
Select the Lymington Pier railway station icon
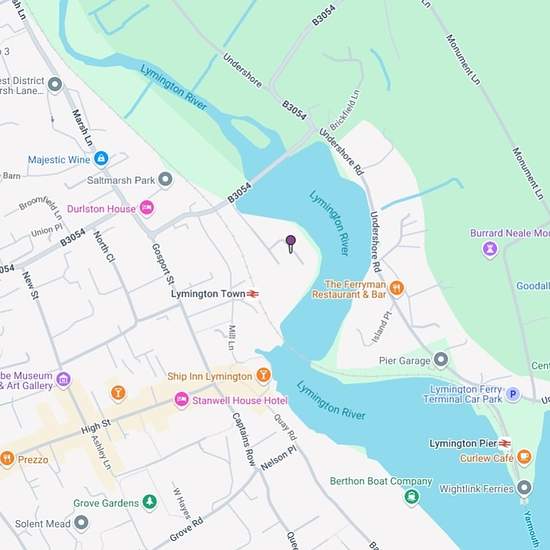coord(504,443)
